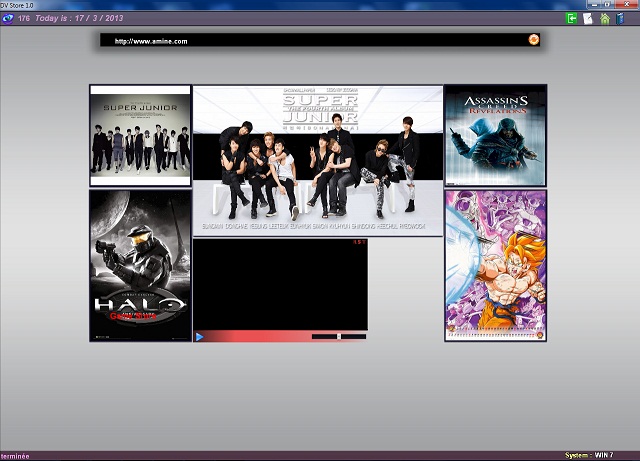Click the green exit arrow icon
The image size is (640, 461).
pyautogui.click(x=571, y=18)
